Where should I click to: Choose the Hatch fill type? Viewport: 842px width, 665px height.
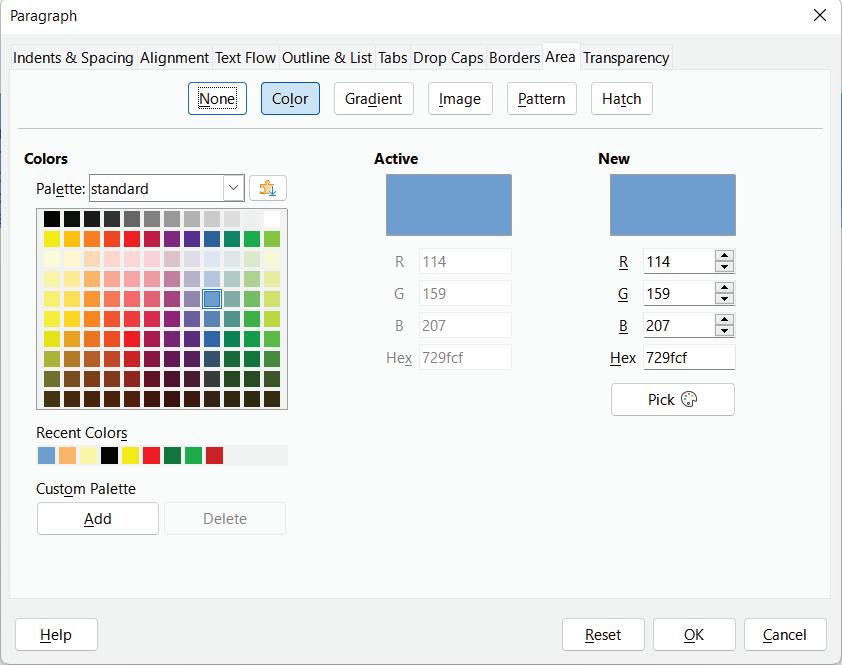click(621, 99)
